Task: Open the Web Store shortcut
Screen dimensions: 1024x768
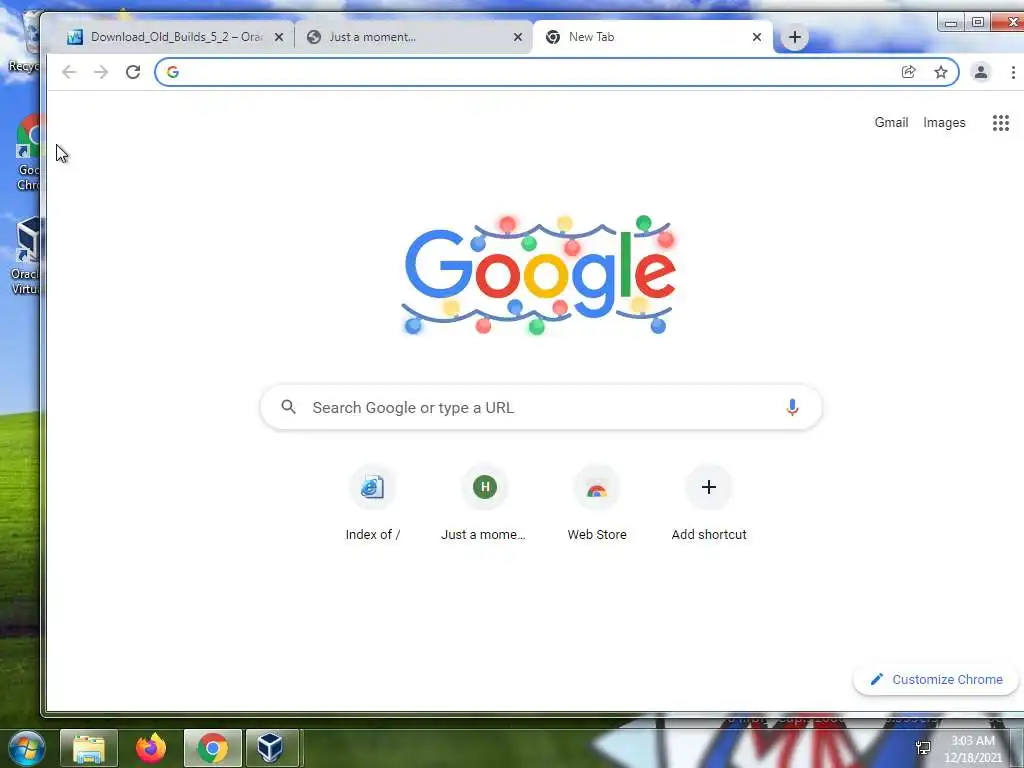Action: [x=597, y=504]
